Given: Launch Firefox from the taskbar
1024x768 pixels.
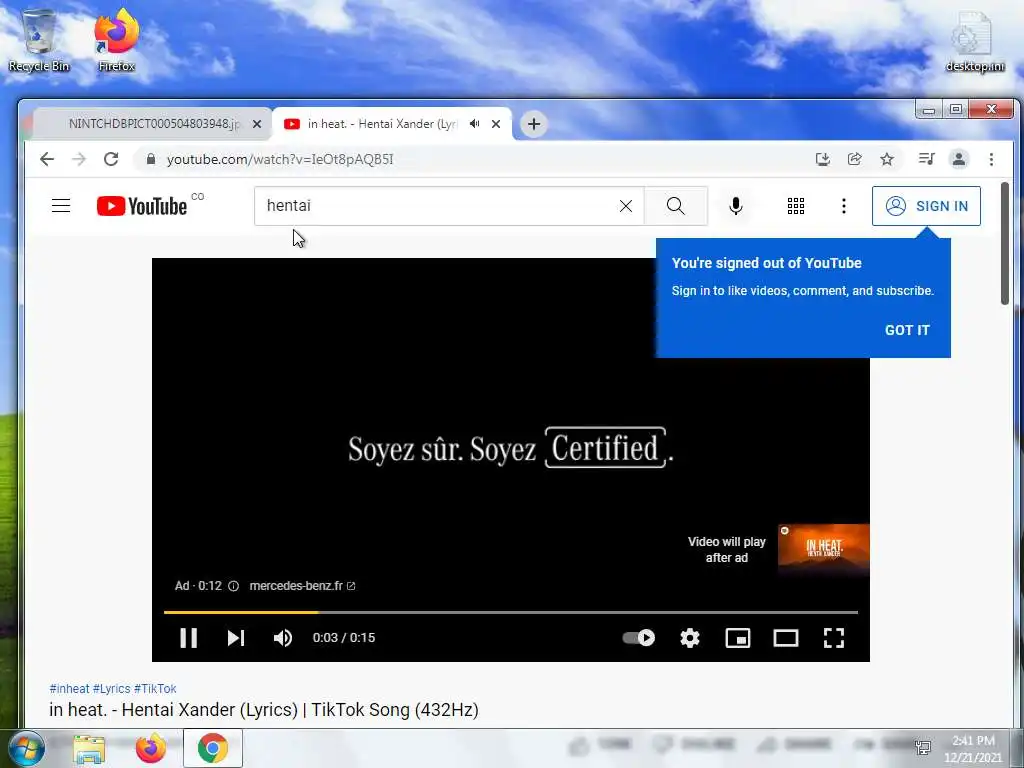Looking at the screenshot, I should tap(150, 748).
